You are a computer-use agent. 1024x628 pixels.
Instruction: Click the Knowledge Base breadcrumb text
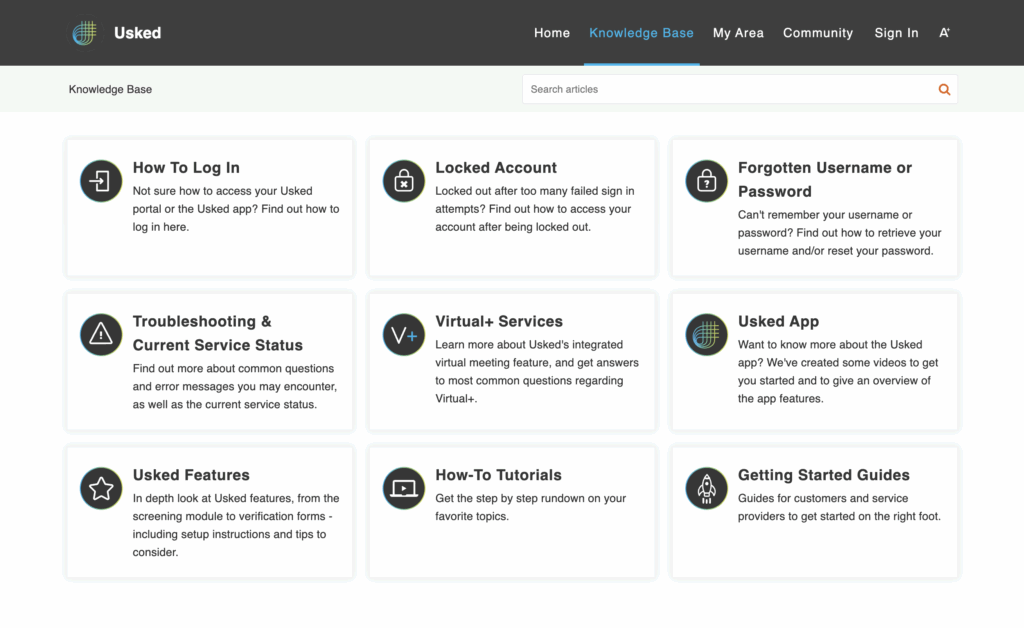click(110, 89)
